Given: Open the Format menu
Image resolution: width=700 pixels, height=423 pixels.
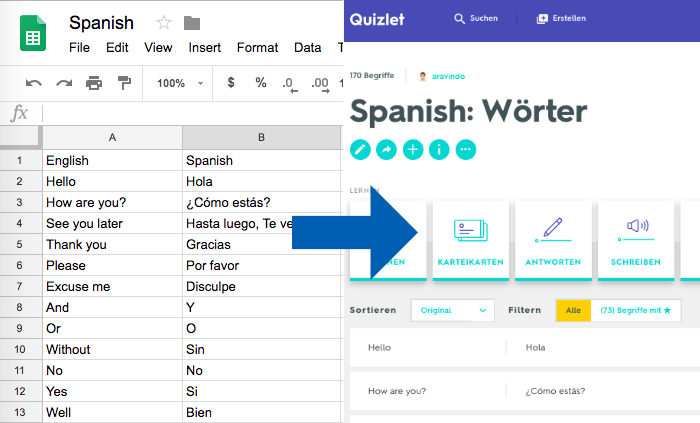Looking at the screenshot, I should point(257,47).
